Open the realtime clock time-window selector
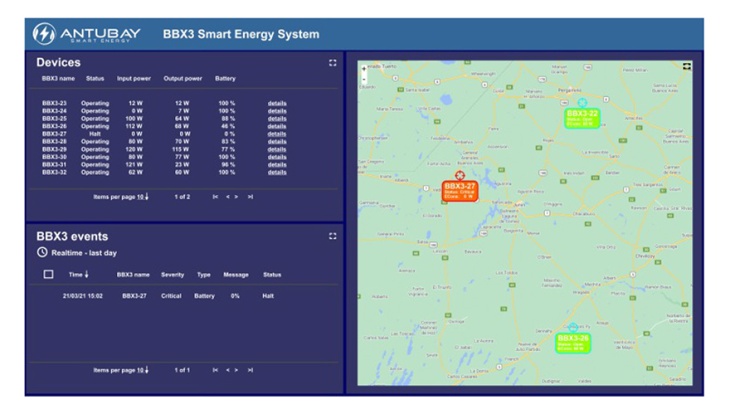This screenshot has height=419, width=730. click(42, 252)
